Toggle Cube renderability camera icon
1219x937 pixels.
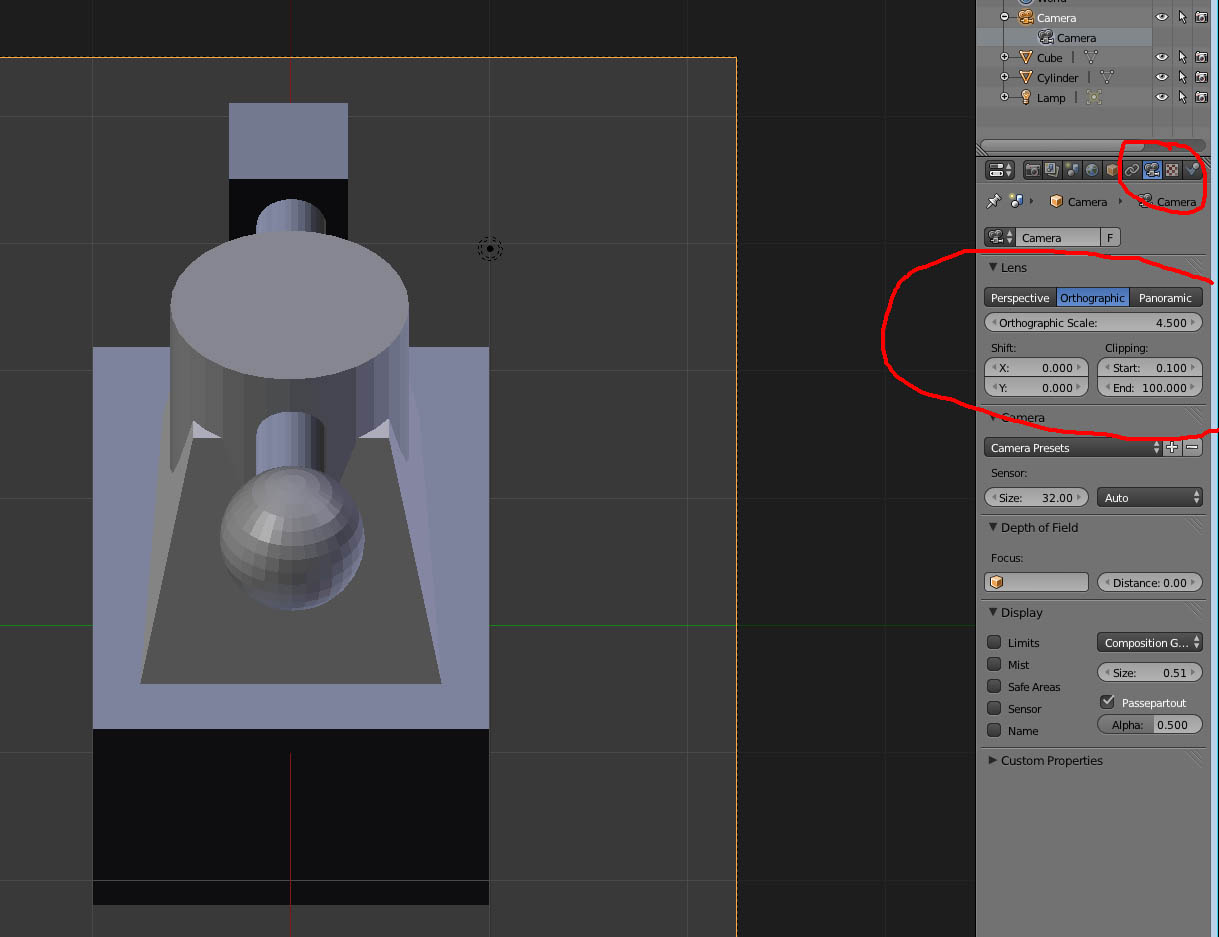tap(1201, 58)
